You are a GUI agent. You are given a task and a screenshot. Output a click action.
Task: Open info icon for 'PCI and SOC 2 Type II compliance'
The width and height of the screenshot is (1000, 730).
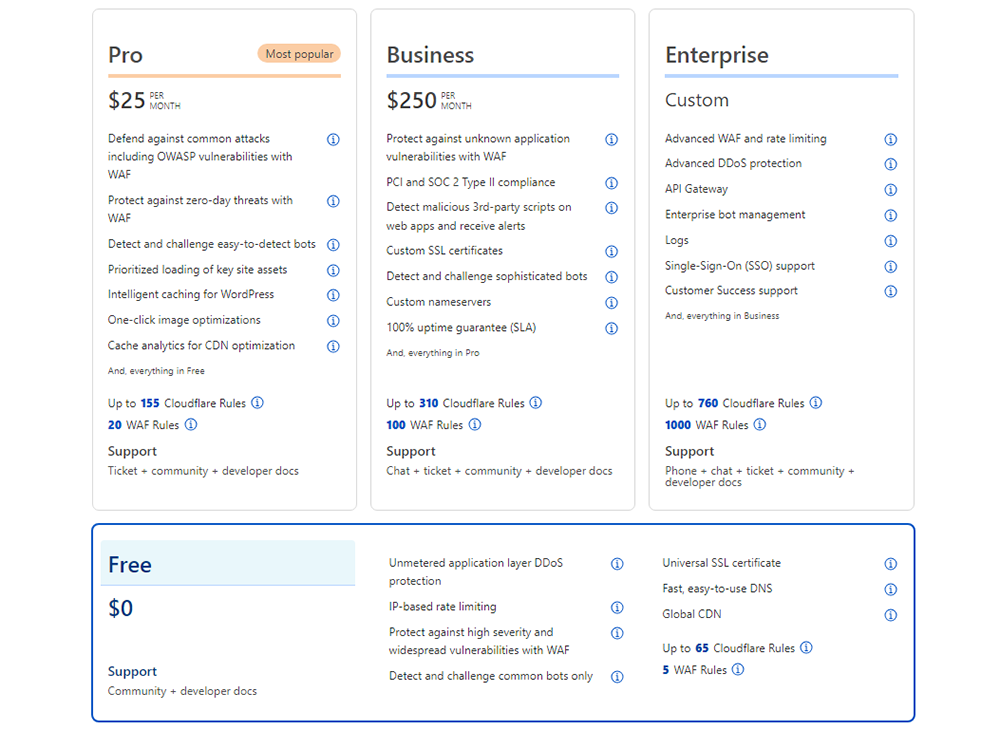click(611, 183)
